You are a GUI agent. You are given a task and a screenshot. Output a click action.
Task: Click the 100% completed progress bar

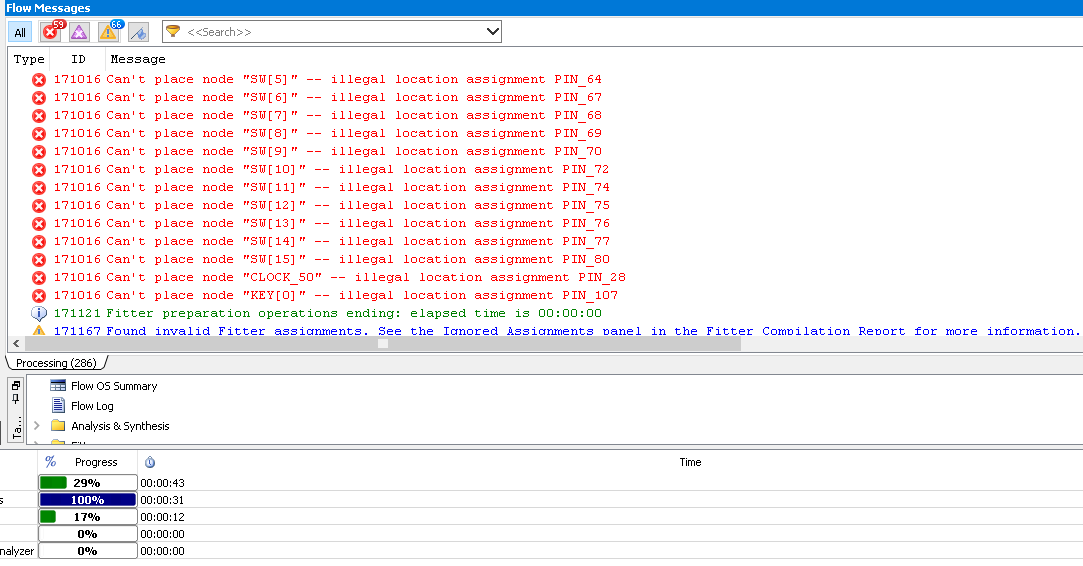[88, 500]
